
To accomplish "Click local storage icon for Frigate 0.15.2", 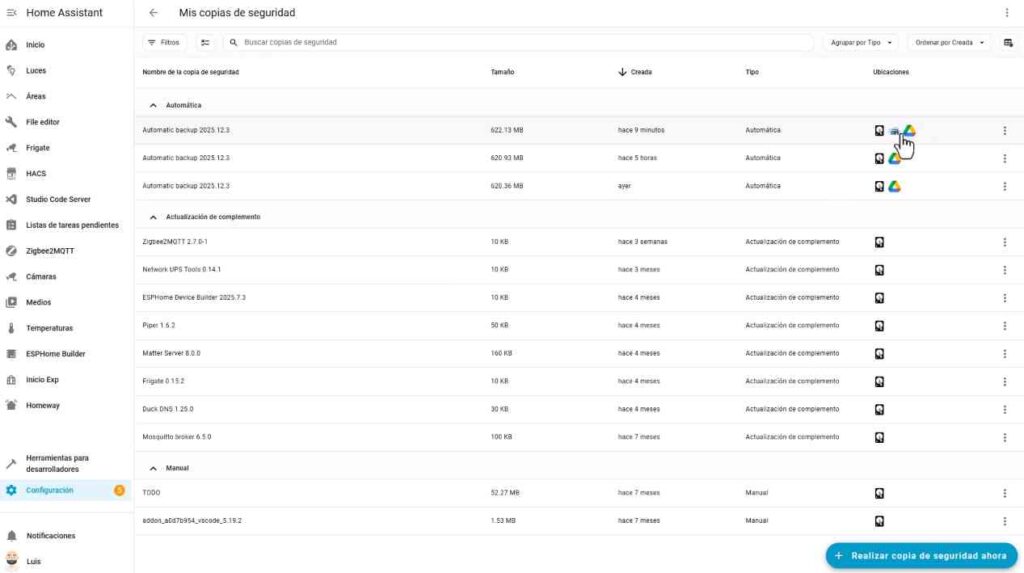I will [x=879, y=381].
